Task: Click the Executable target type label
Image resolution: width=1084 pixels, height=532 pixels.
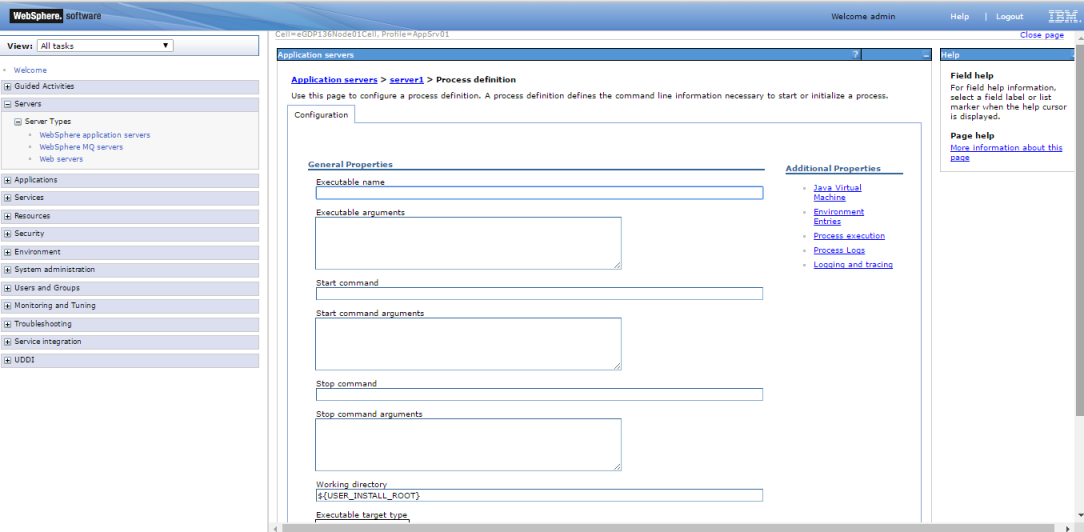Action: [x=362, y=515]
